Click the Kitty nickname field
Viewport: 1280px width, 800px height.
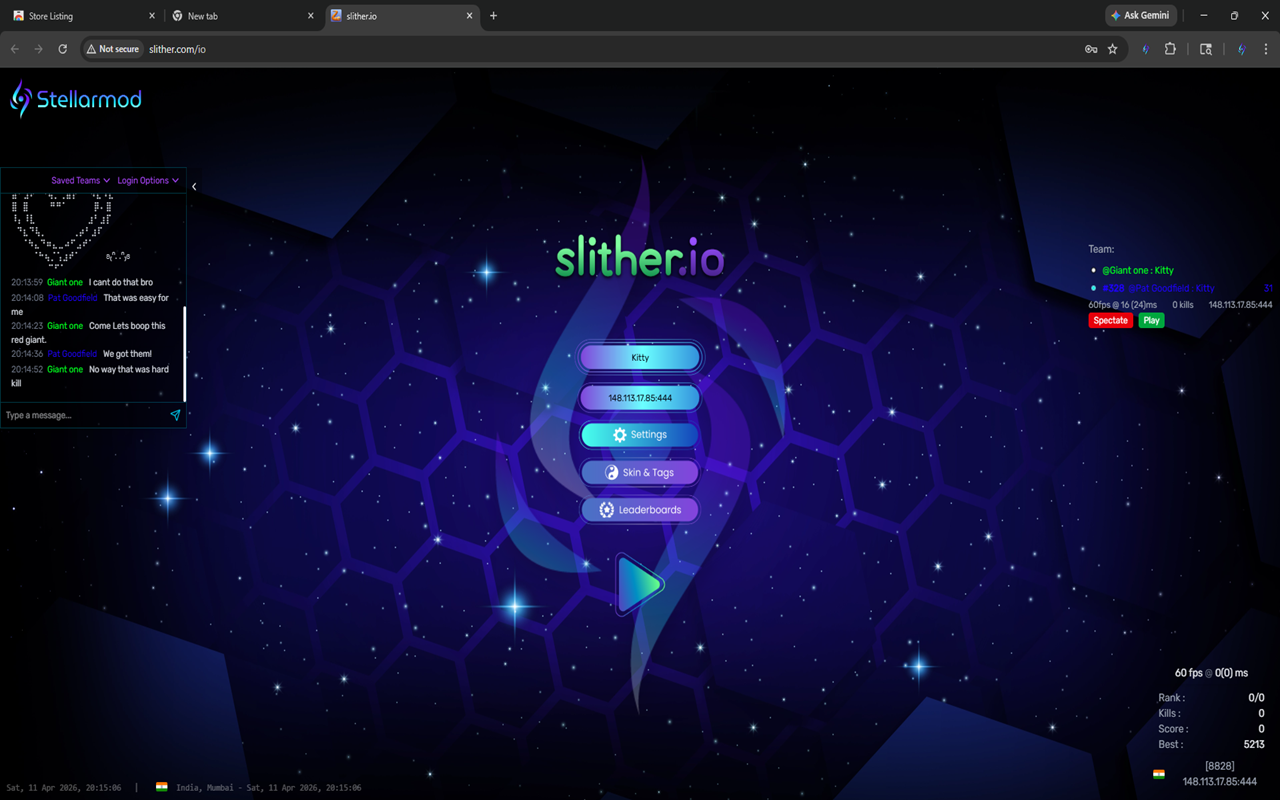pos(640,357)
